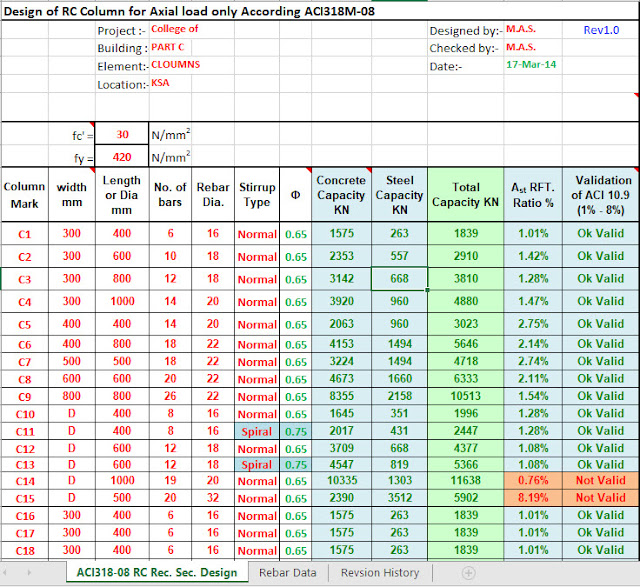The height and width of the screenshot is (587, 640).
Task: Select C18 Ok Valid cell
Action: pyautogui.click(x=601, y=550)
